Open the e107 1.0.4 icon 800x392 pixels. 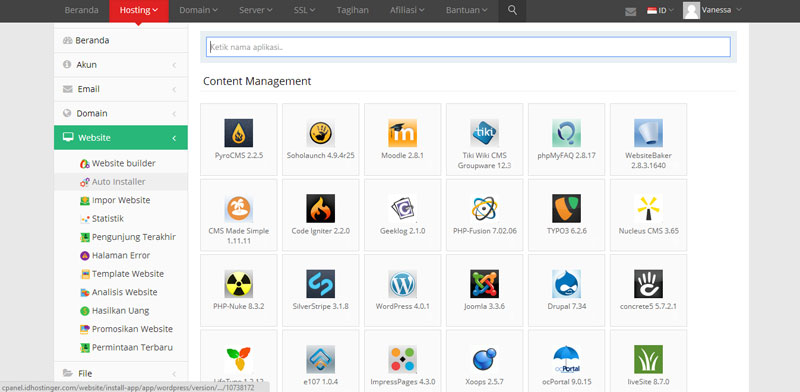[320, 359]
